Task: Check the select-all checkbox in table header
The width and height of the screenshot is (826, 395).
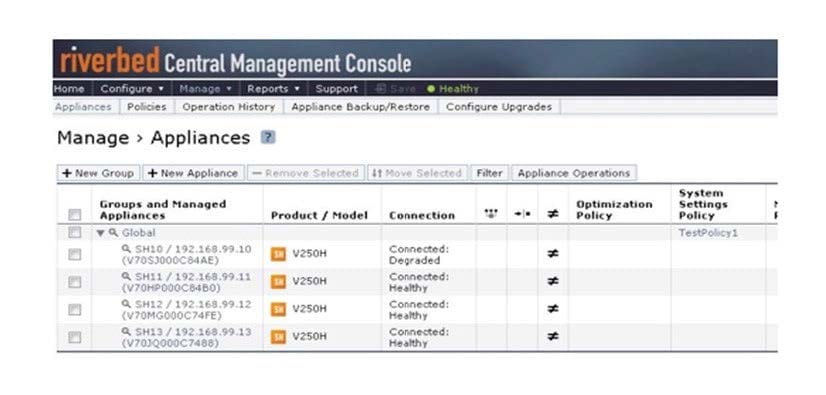Action: pyautogui.click(x=75, y=215)
